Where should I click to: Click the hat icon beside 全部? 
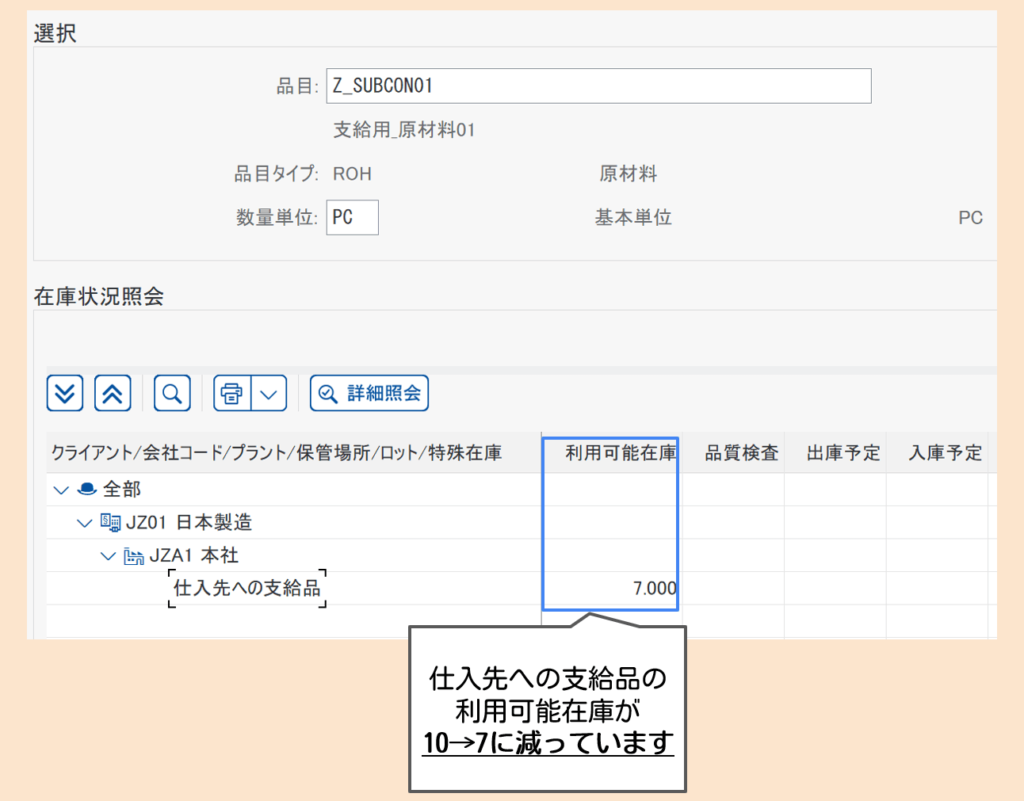[x=85, y=490]
